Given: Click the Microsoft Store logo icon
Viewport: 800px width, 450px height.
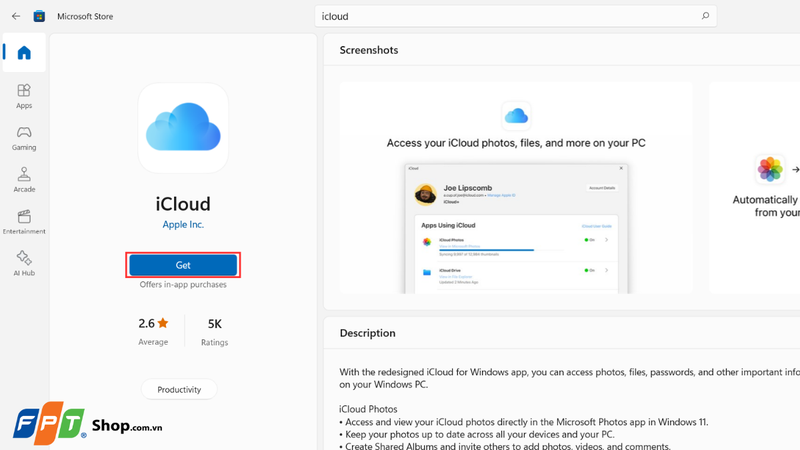Looking at the screenshot, I should 39,16.
